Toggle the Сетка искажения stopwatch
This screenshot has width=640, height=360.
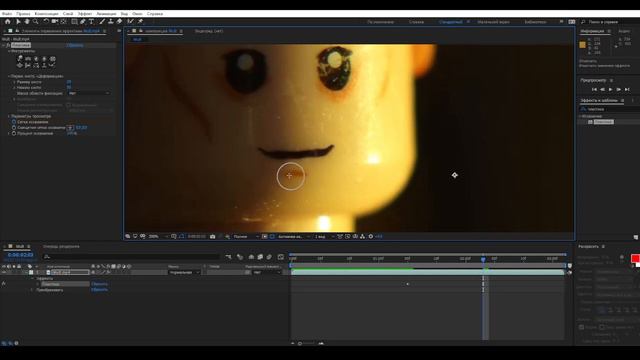pos(14,122)
